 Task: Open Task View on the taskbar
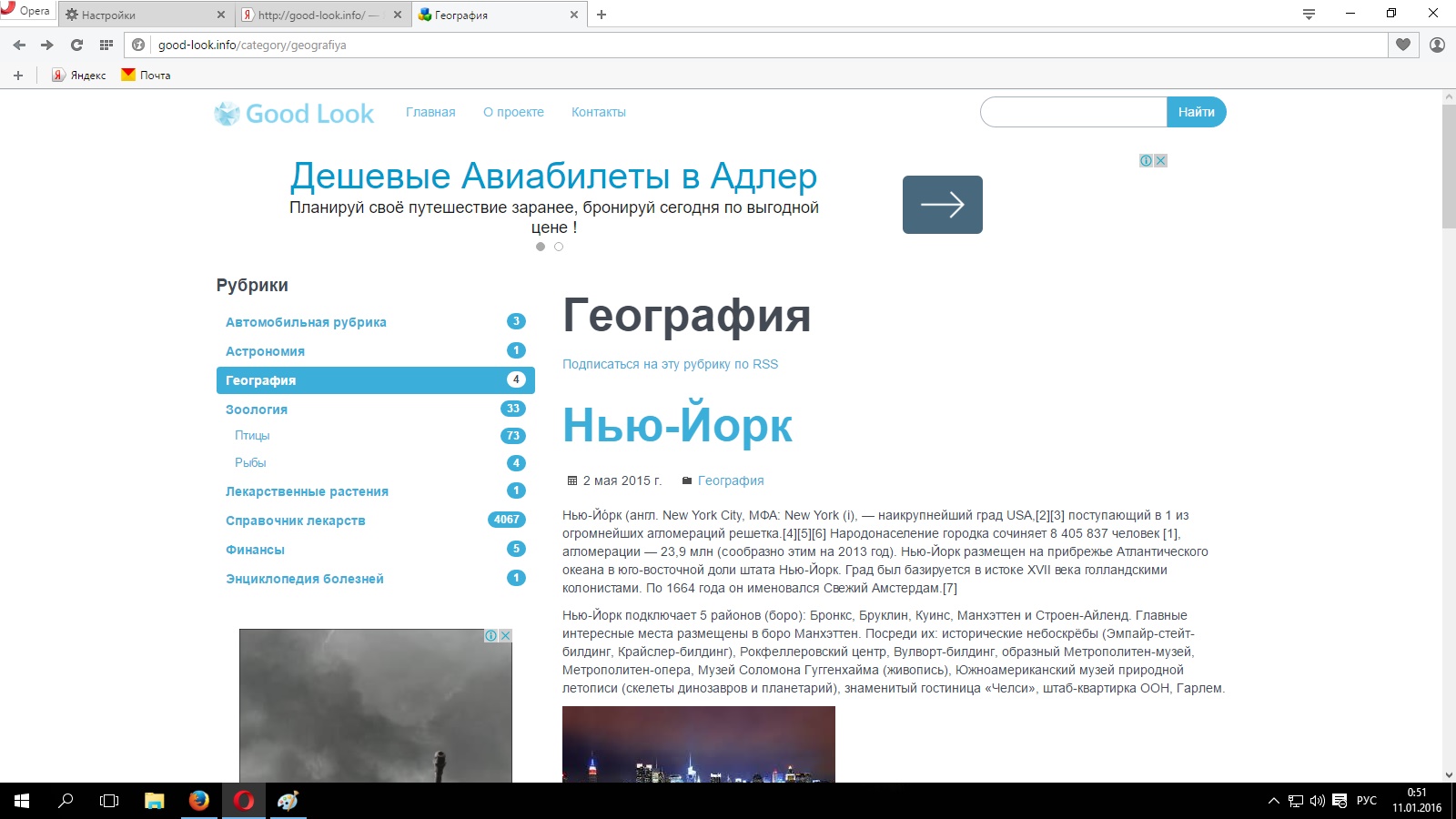pyautogui.click(x=109, y=801)
